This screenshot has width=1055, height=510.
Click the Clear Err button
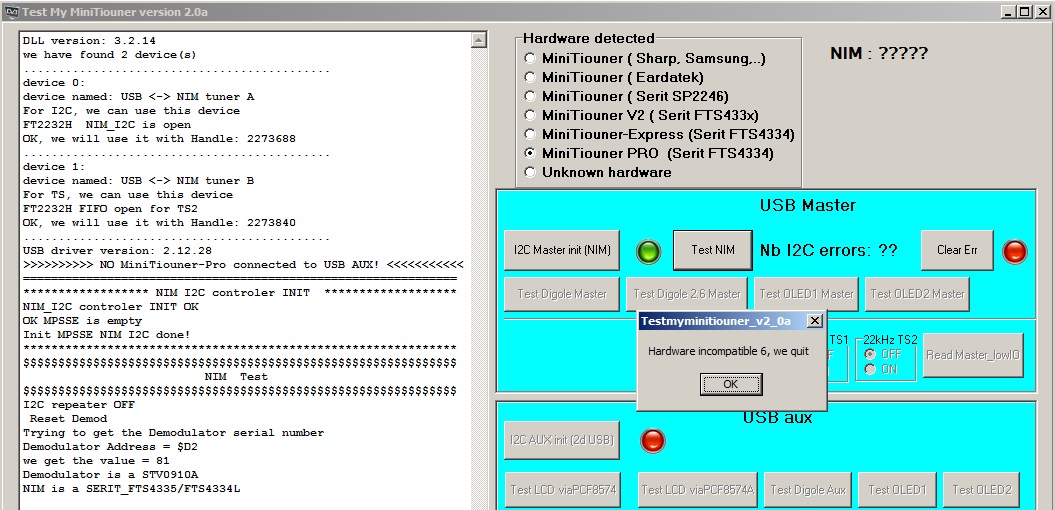coord(956,250)
